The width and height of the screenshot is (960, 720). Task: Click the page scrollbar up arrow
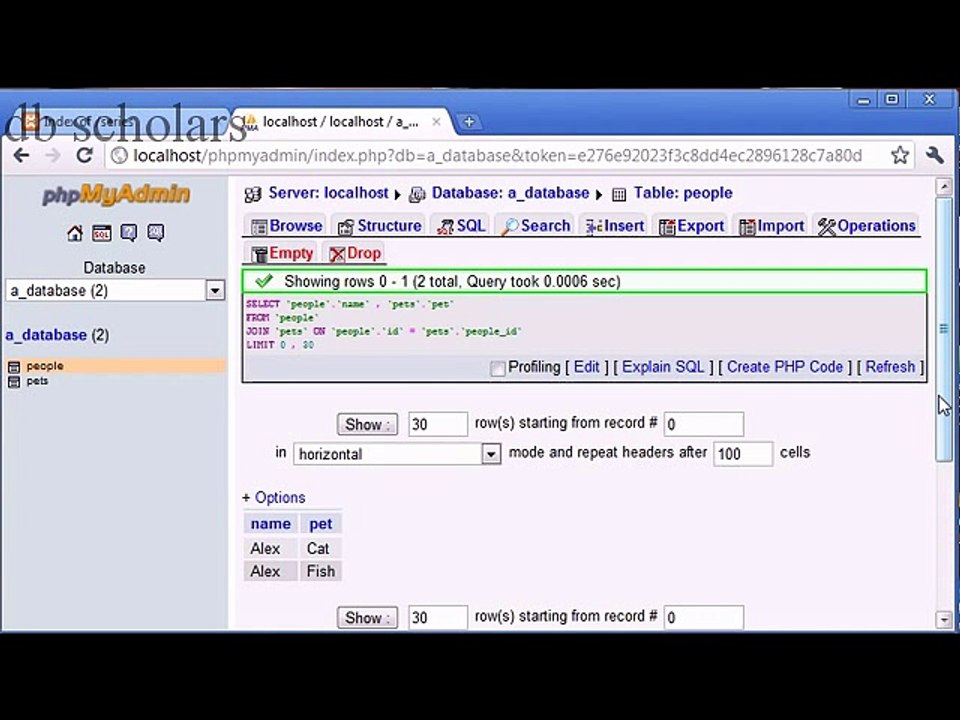(x=944, y=187)
